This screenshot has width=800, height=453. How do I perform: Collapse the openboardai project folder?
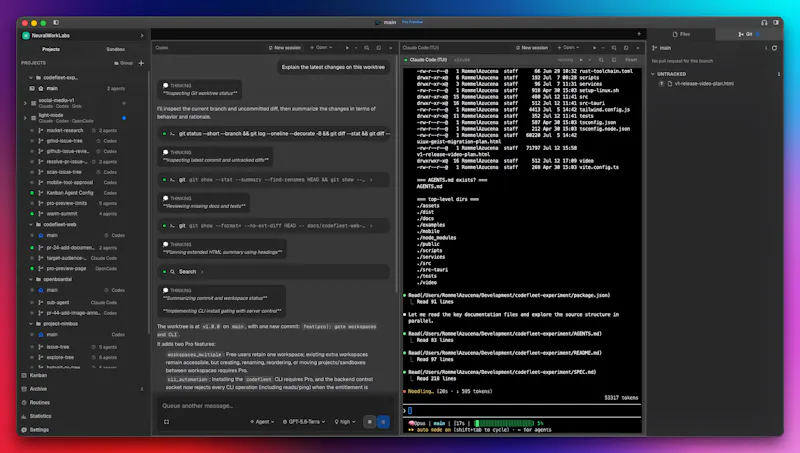click(x=31, y=280)
